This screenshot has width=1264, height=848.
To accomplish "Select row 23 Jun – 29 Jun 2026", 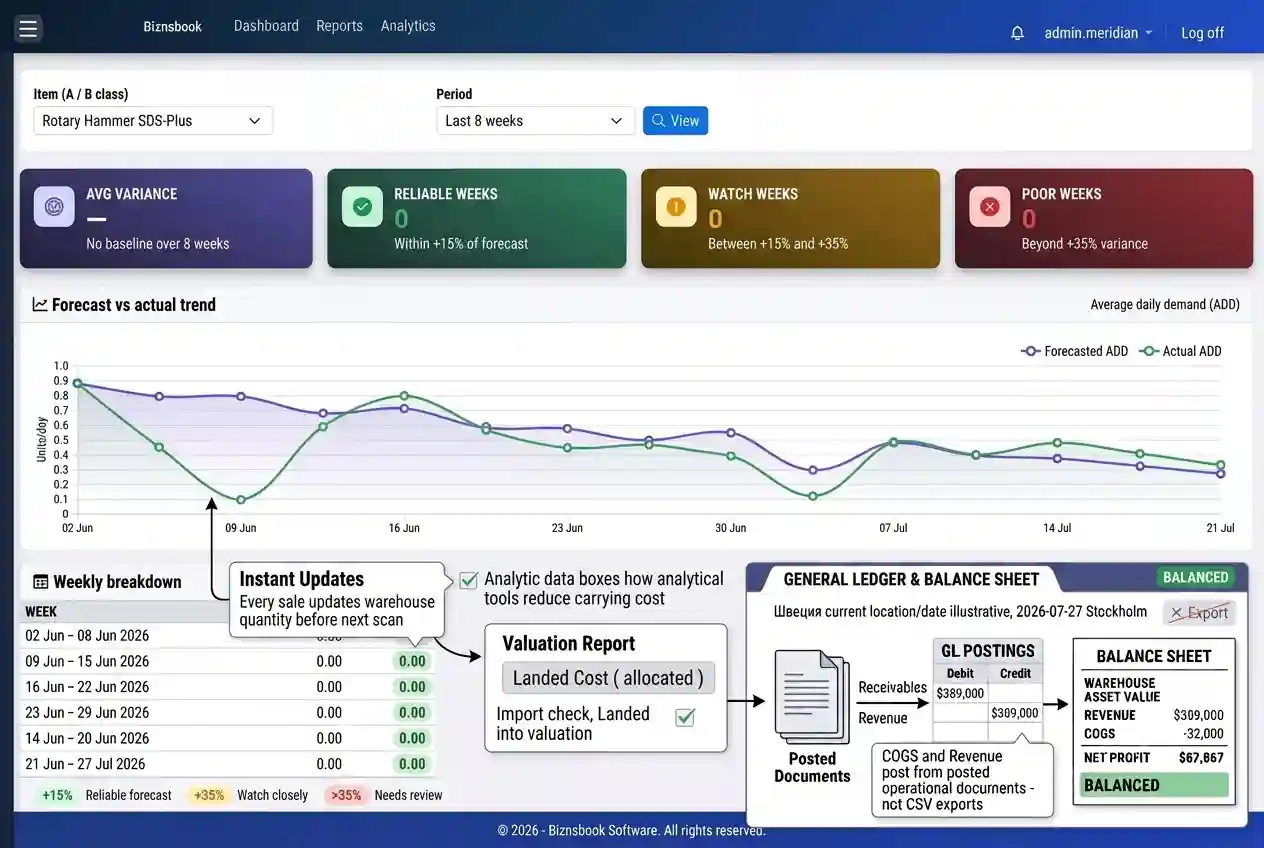I will 228,713.
